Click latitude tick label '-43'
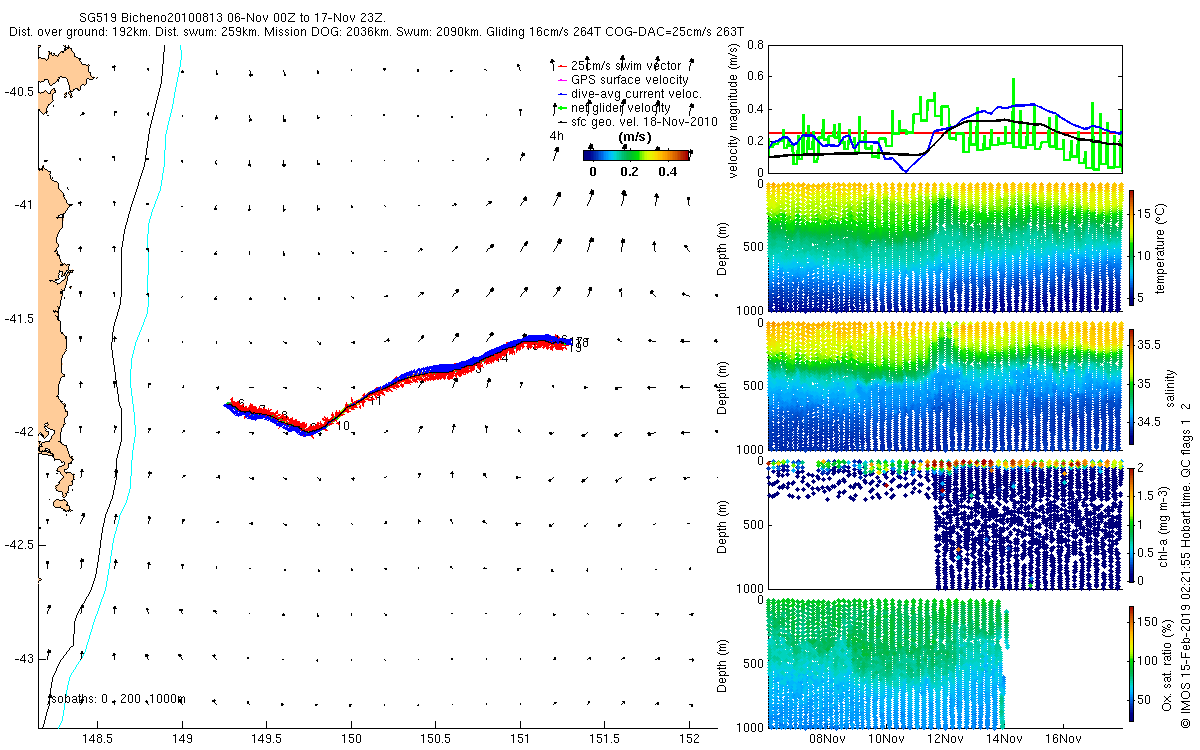 coord(22,659)
